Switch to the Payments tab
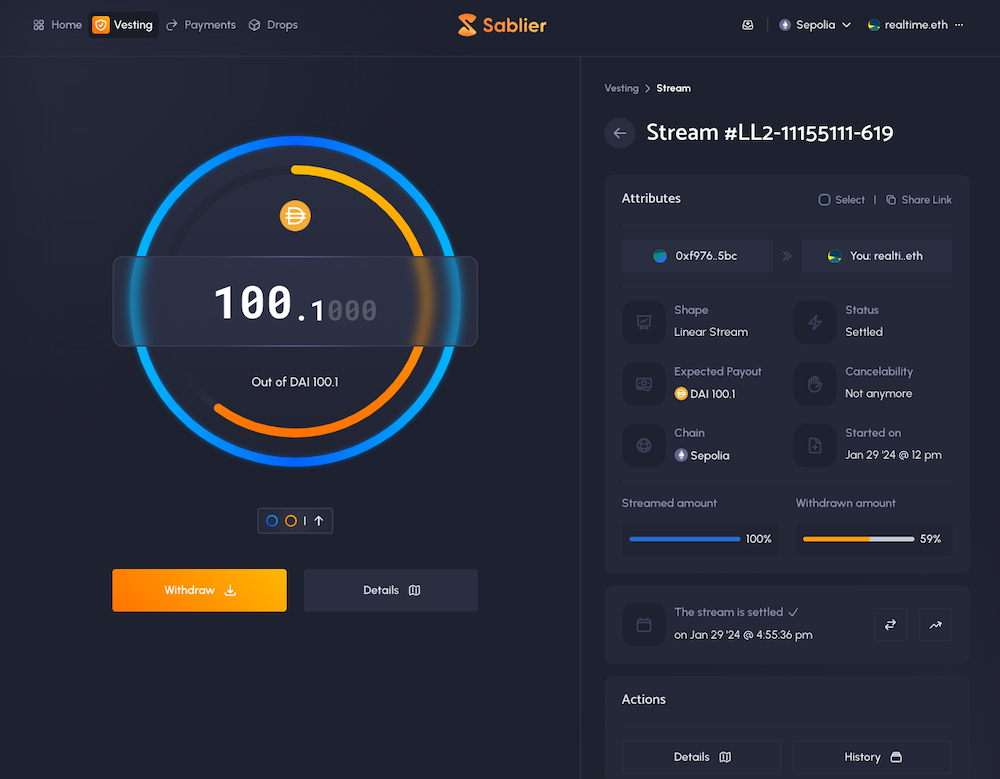Screen dimensions: 1000x779 click(201, 25)
